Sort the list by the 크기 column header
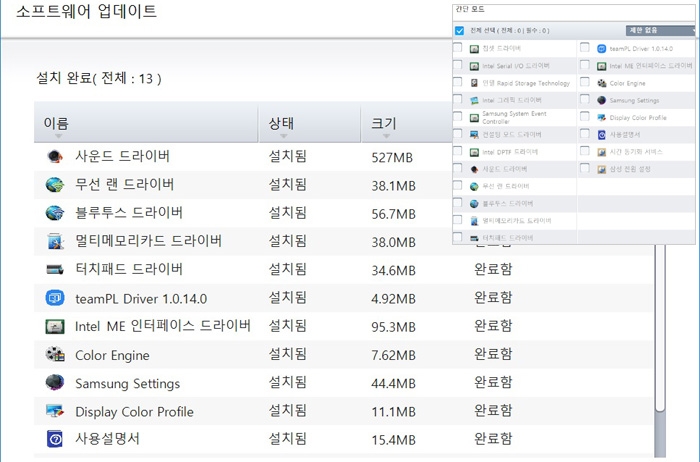 [407, 123]
